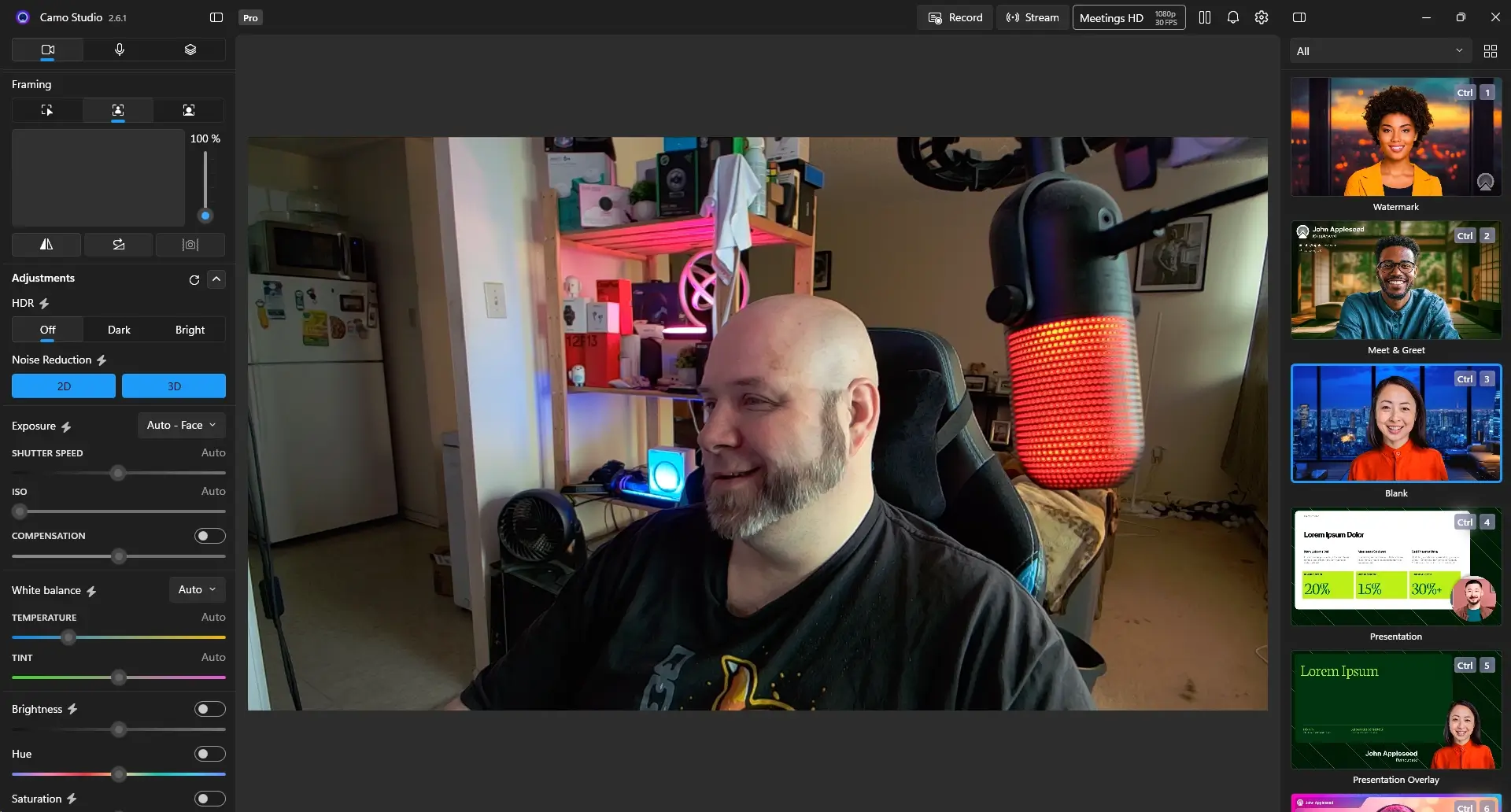This screenshot has height=812, width=1511.
Task: Collapse the Adjustments section
Action: tap(216, 279)
